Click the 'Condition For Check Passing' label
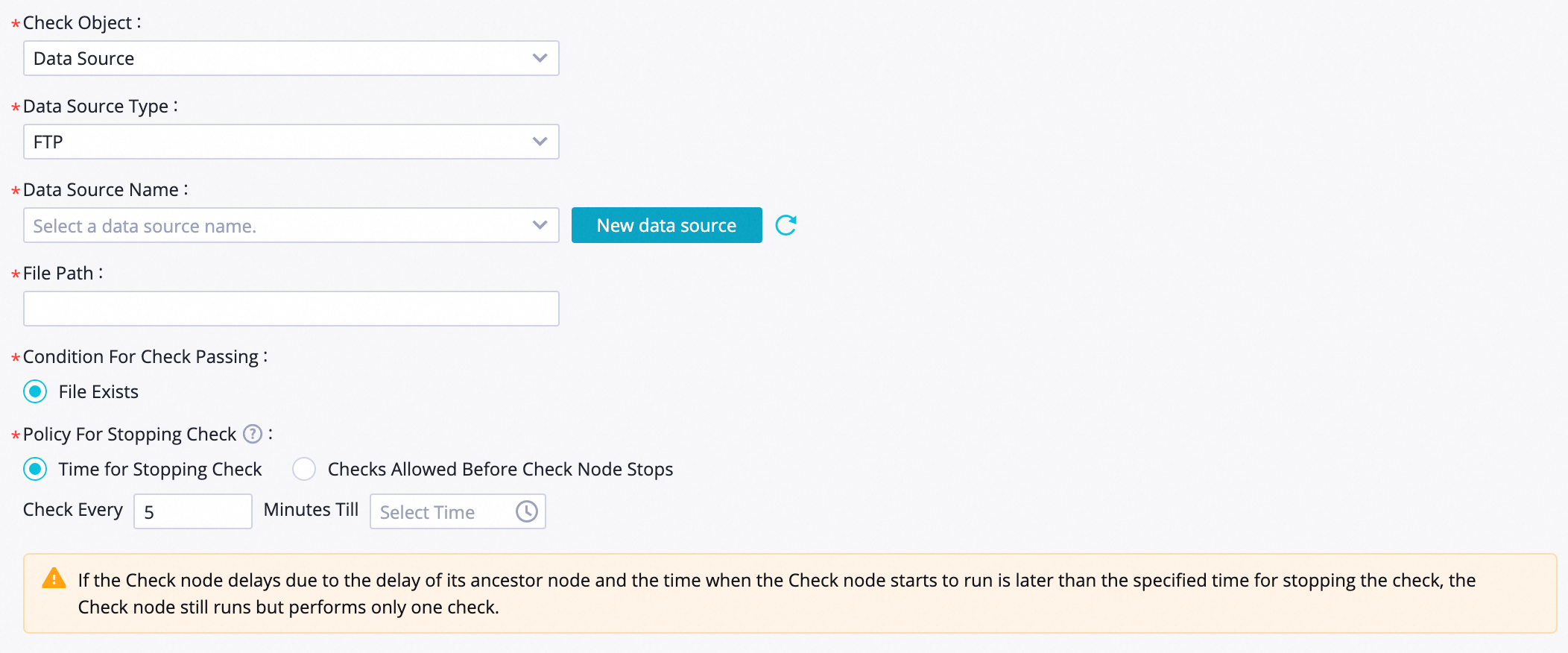 pyautogui.click(x=140, y=357)
